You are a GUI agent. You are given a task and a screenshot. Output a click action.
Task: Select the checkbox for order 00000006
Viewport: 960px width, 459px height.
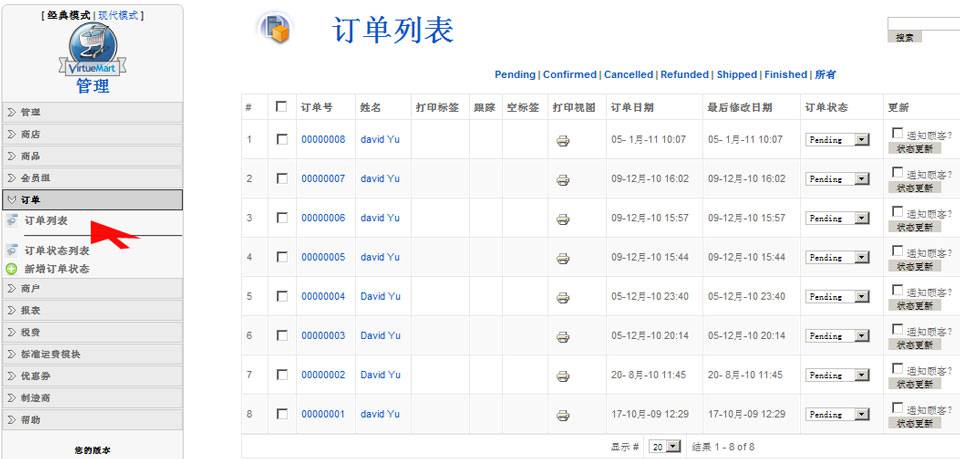[x=282, y=217]
